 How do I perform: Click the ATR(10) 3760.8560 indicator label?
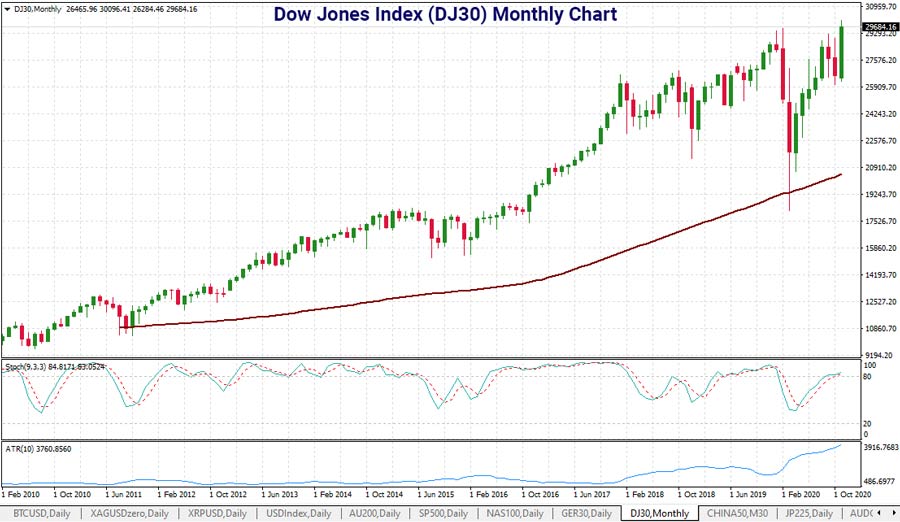tap(38, 449)
